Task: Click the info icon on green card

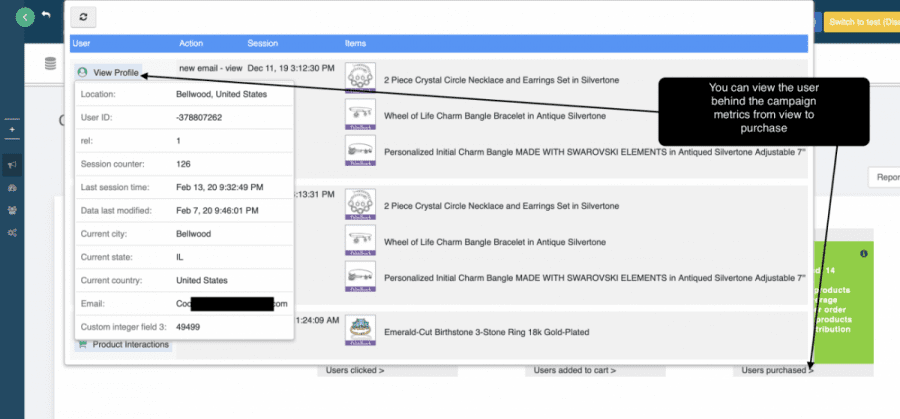Action: point(863,254)
